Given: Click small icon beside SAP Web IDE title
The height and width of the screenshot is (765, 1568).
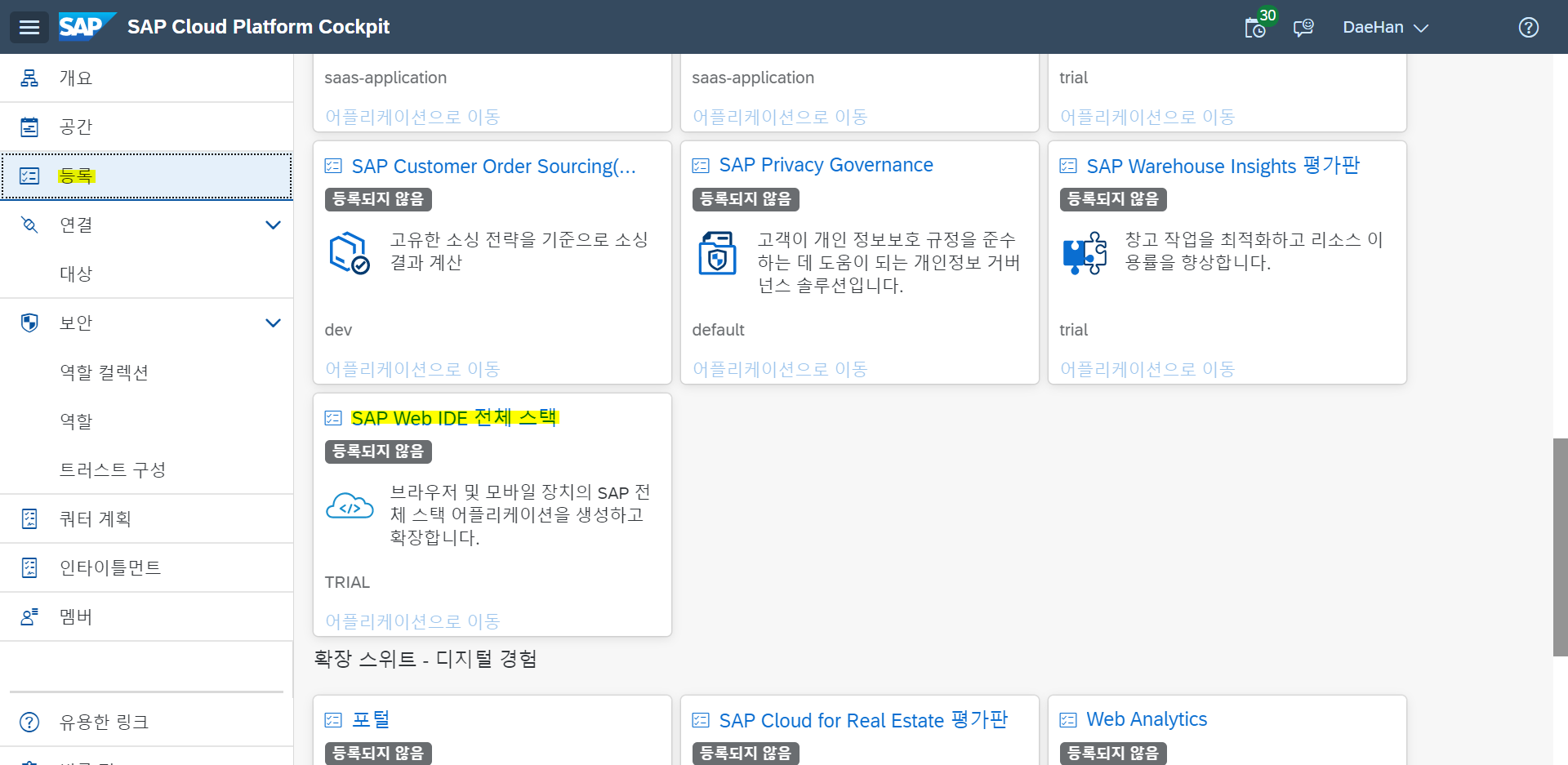Looking at the screenshot, I should 333,419.
